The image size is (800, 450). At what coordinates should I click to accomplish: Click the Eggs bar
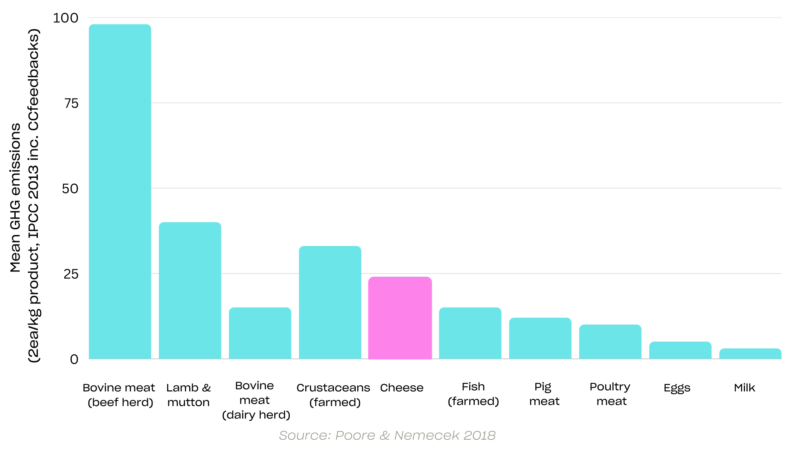tap(680, 350)
